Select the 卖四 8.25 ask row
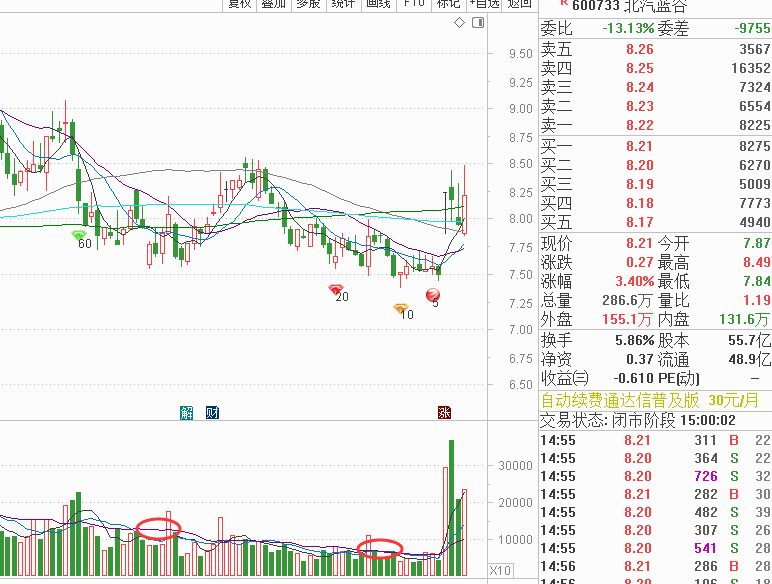Screen dimensions: 772x584 tap(655, 68)
